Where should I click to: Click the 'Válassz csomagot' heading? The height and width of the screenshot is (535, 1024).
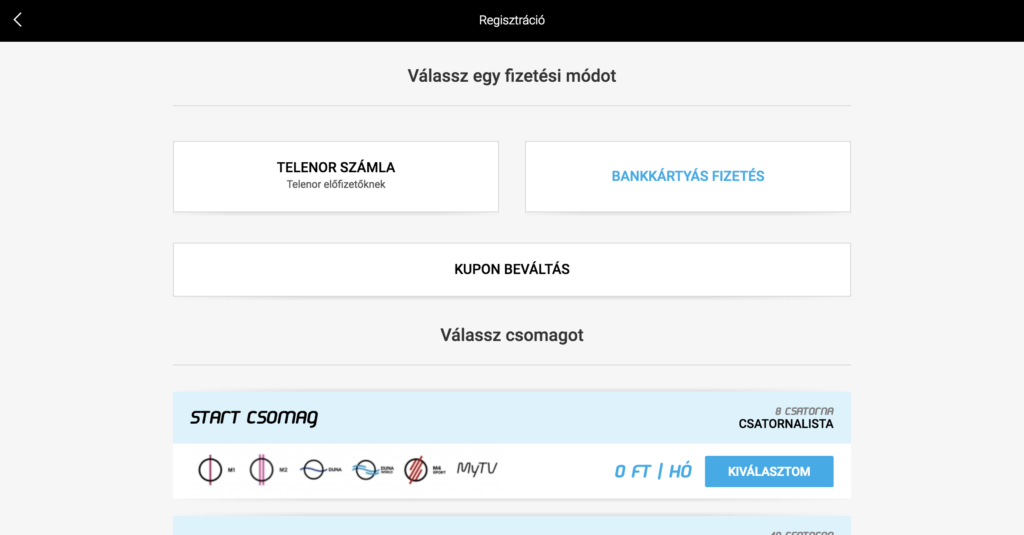[x=512, y=335]
